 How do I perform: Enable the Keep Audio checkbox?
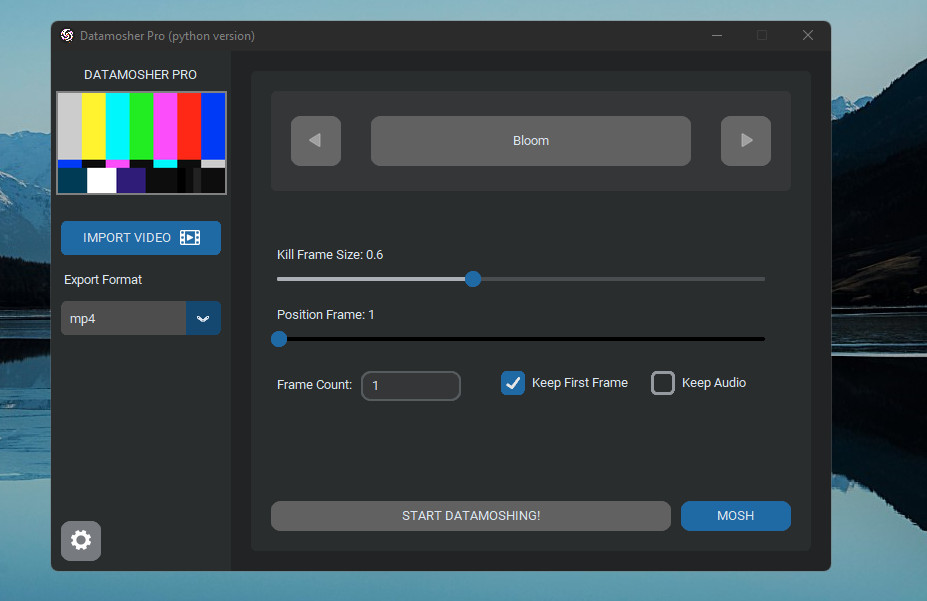click(x=663, y=383)
